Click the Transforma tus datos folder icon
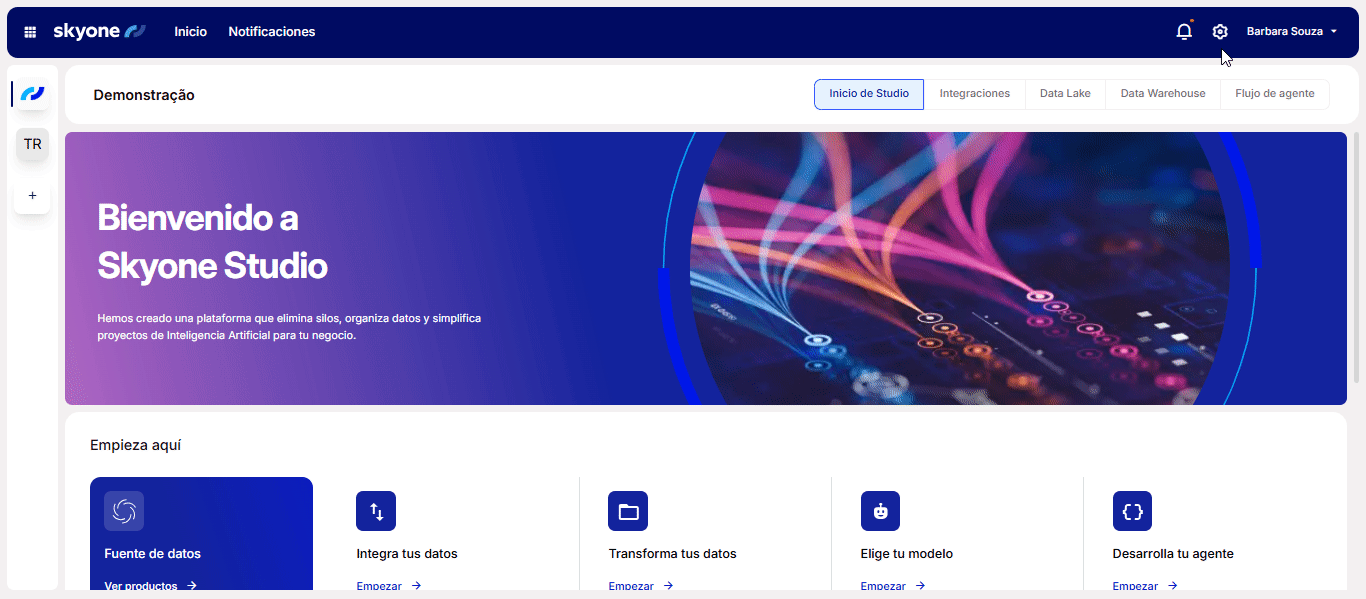 coord(628,511)
